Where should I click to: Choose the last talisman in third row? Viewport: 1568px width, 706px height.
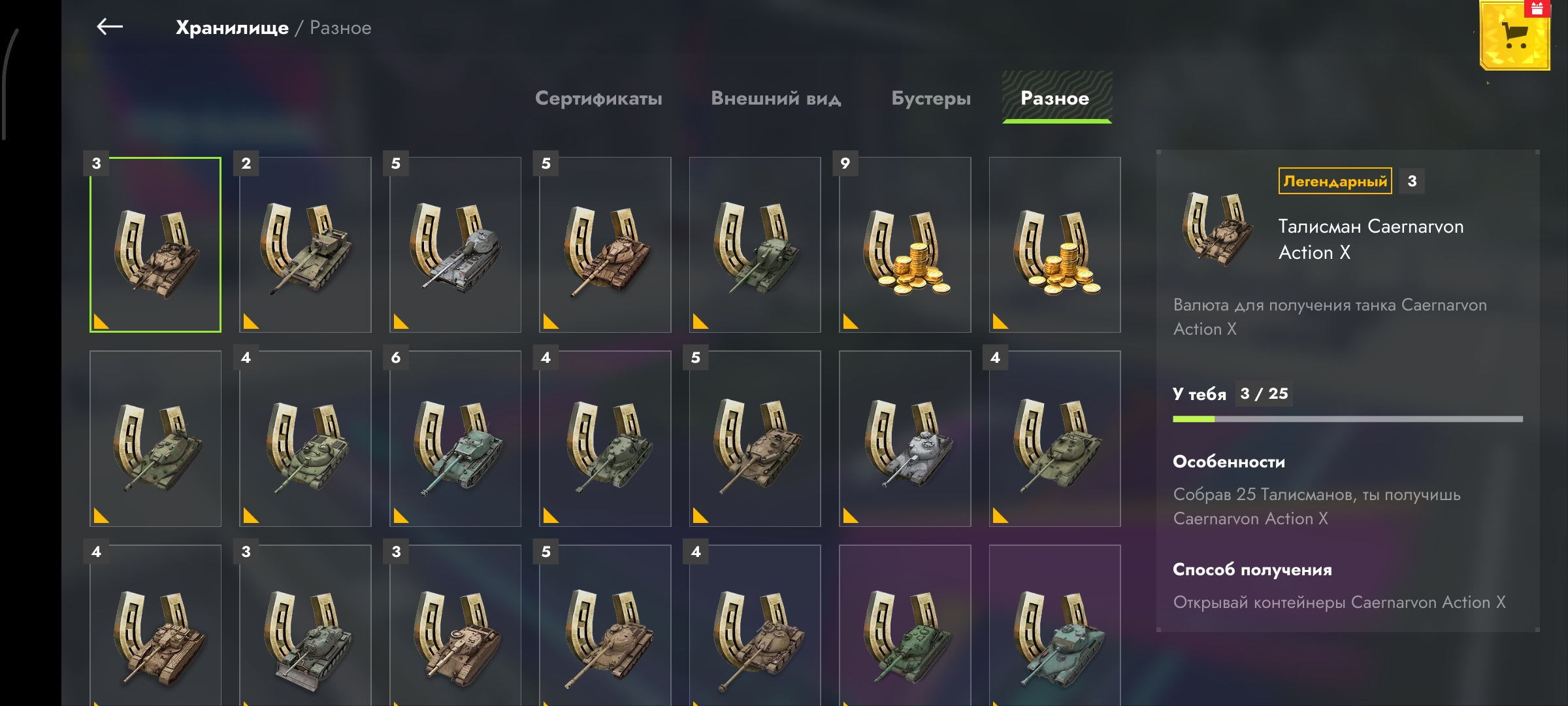[1054, 626]
